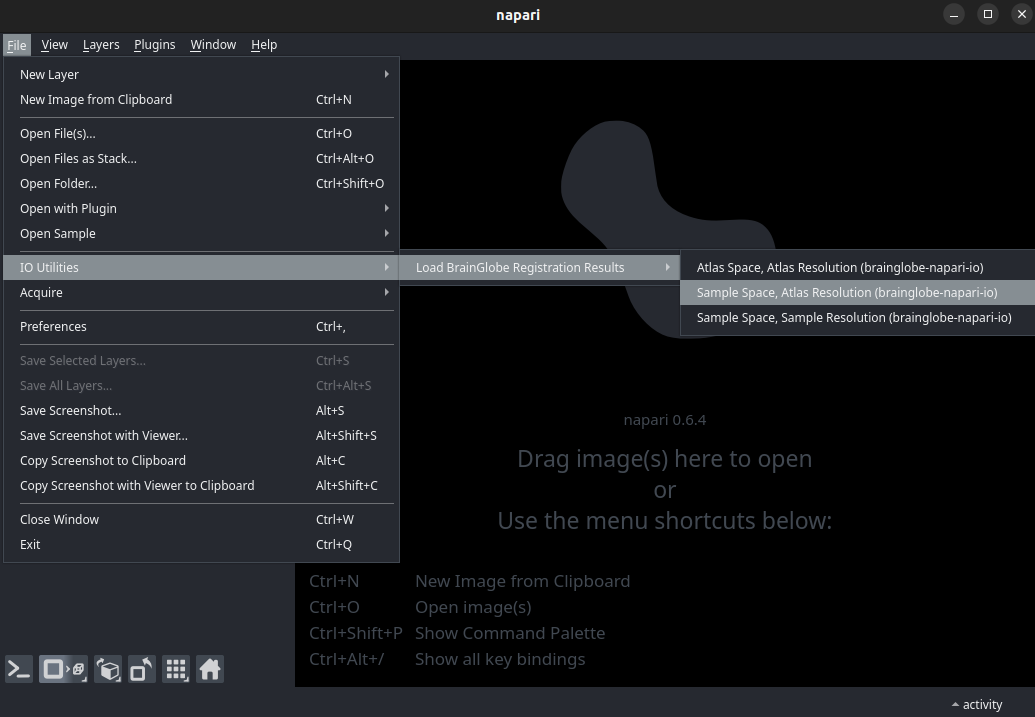Open the View menu
The width and height of the screenshot is (1035, 717).
point(54,45)
